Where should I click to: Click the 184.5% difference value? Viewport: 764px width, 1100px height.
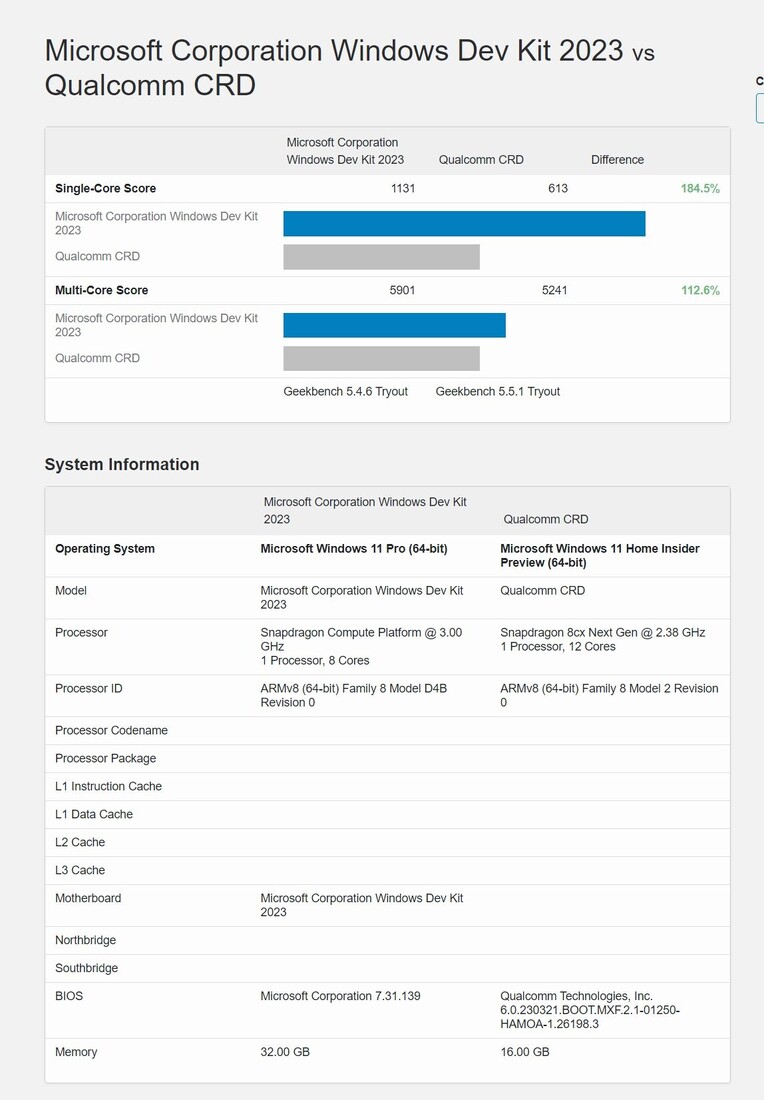(x=699, y=188)
